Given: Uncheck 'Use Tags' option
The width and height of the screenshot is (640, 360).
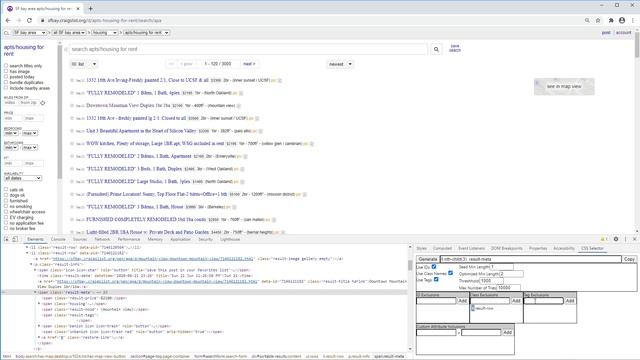Looking at the screenshot, I should (436, 279).
